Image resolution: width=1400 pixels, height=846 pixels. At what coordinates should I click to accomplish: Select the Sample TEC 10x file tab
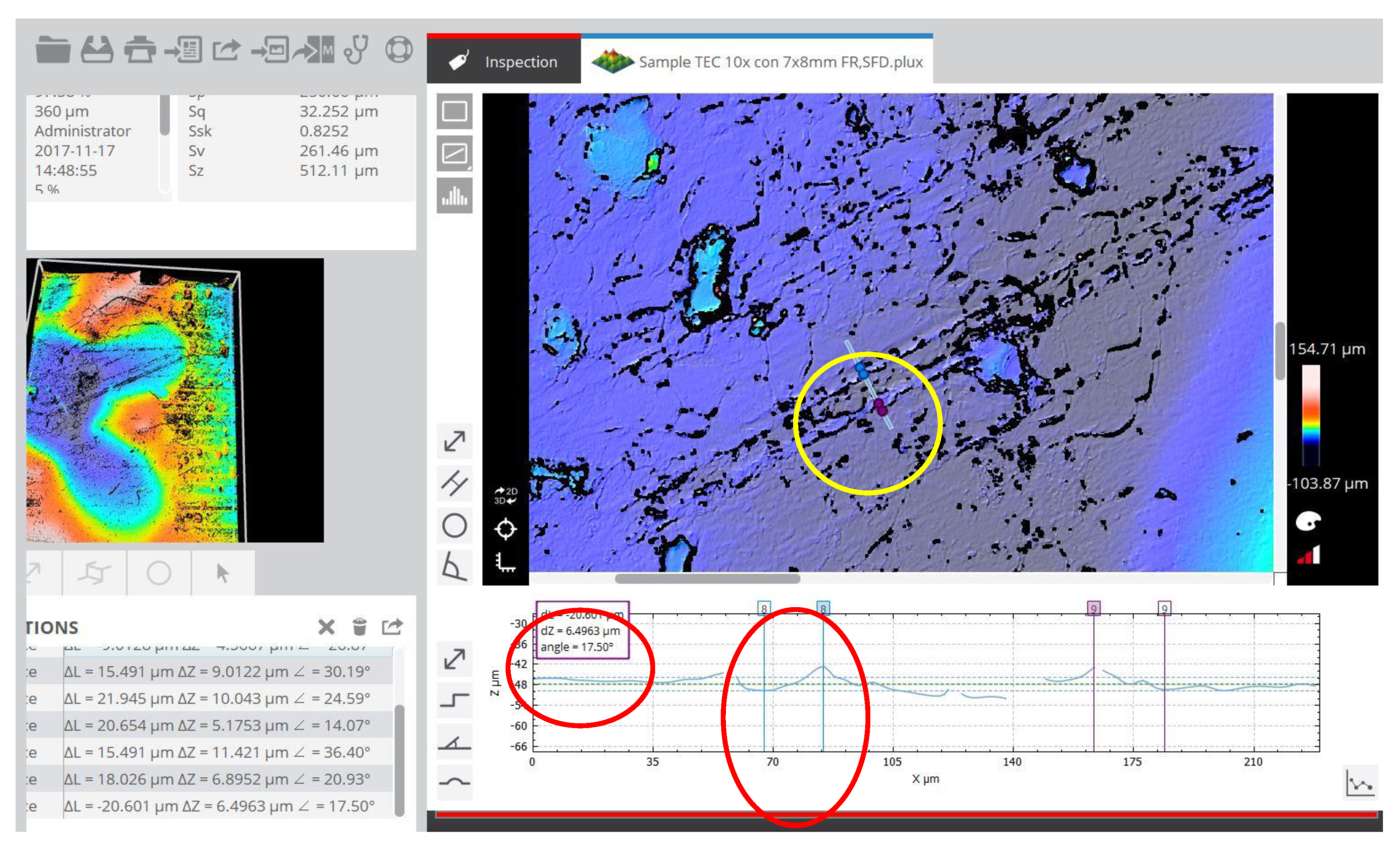click(757, 62)
